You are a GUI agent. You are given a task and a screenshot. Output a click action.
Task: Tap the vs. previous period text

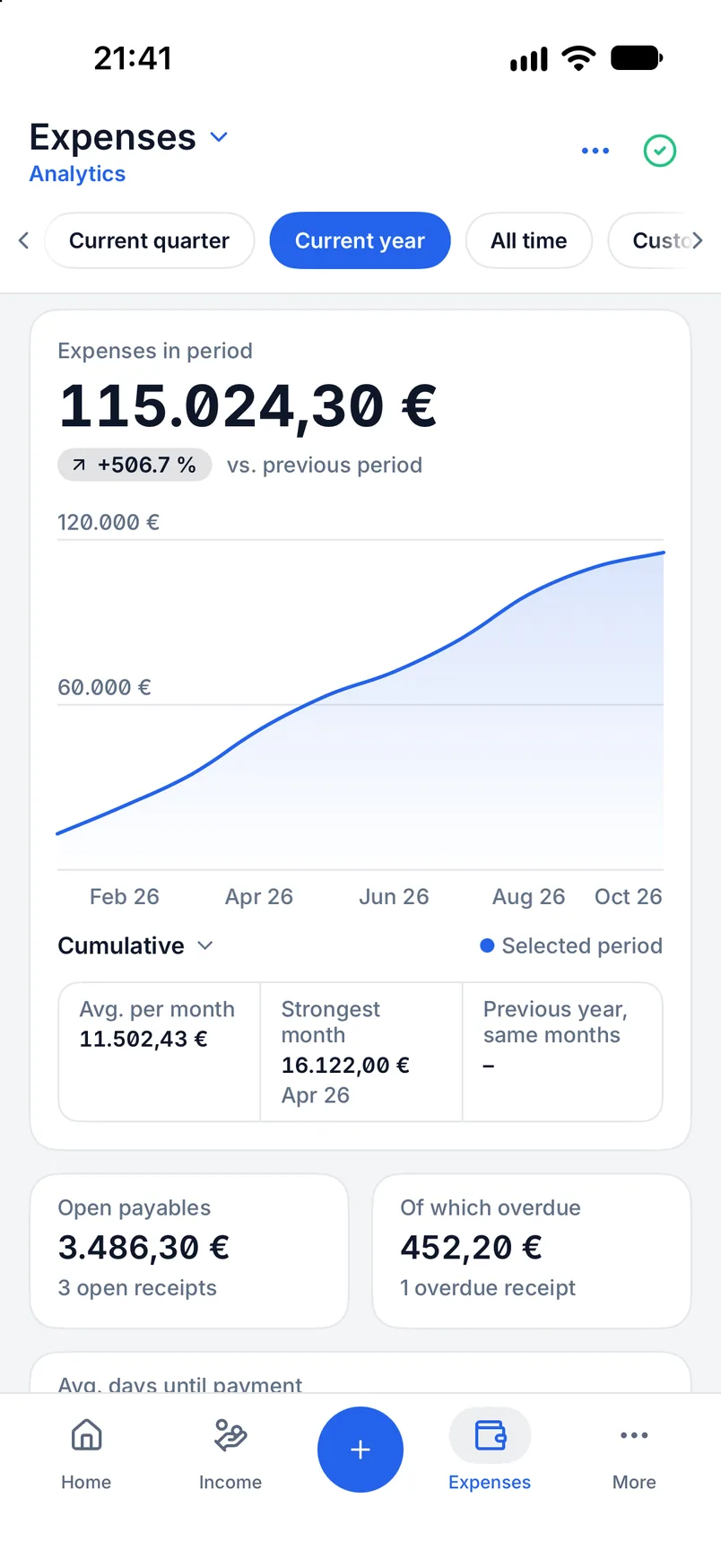pos(325,465)
